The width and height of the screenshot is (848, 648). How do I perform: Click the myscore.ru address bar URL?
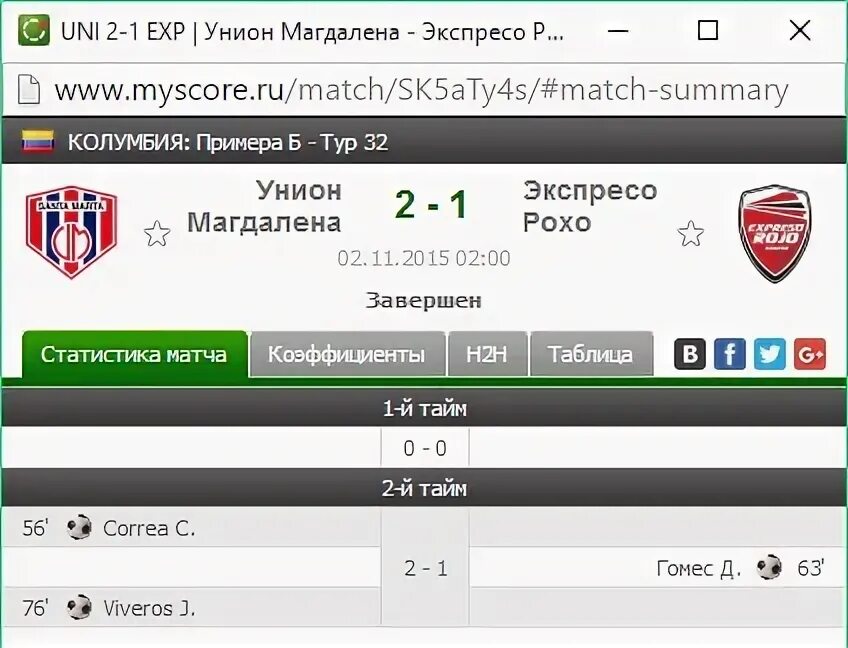421,90
